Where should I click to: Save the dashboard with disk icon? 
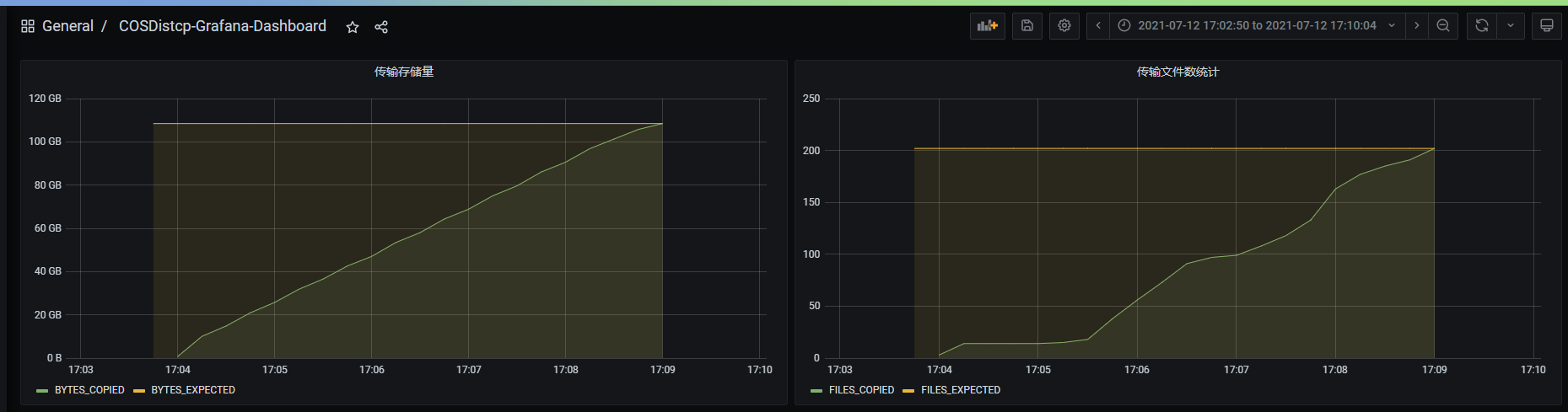pos(1027,25)
